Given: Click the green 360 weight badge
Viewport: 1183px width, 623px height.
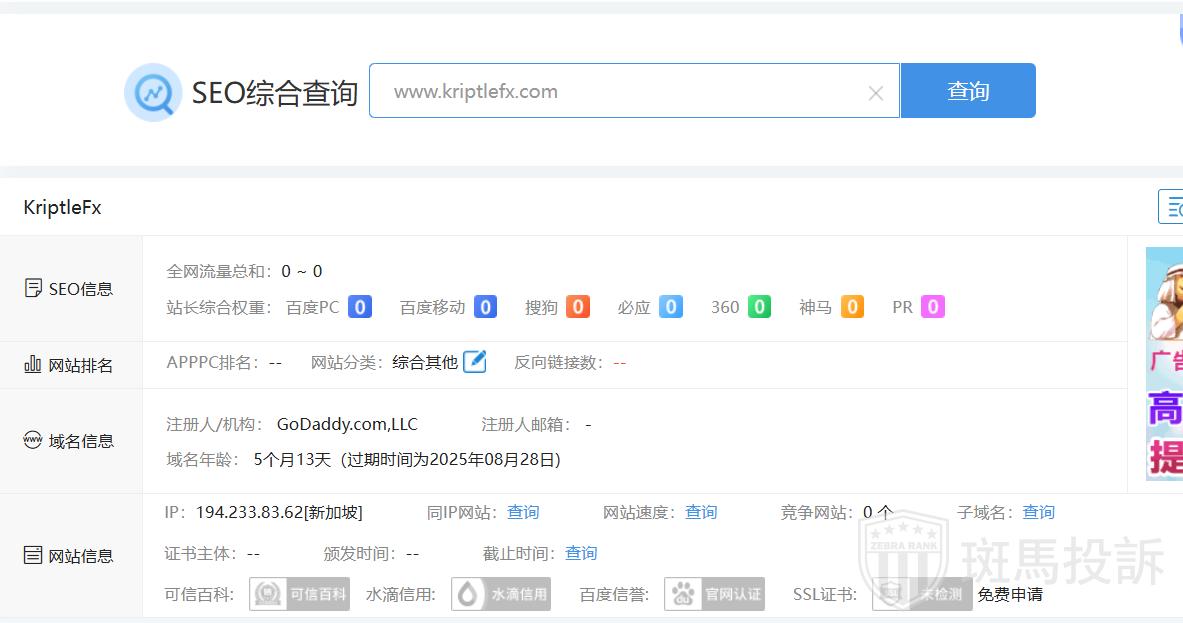Looking at the screenshot, I should click(x=759, y=307).
